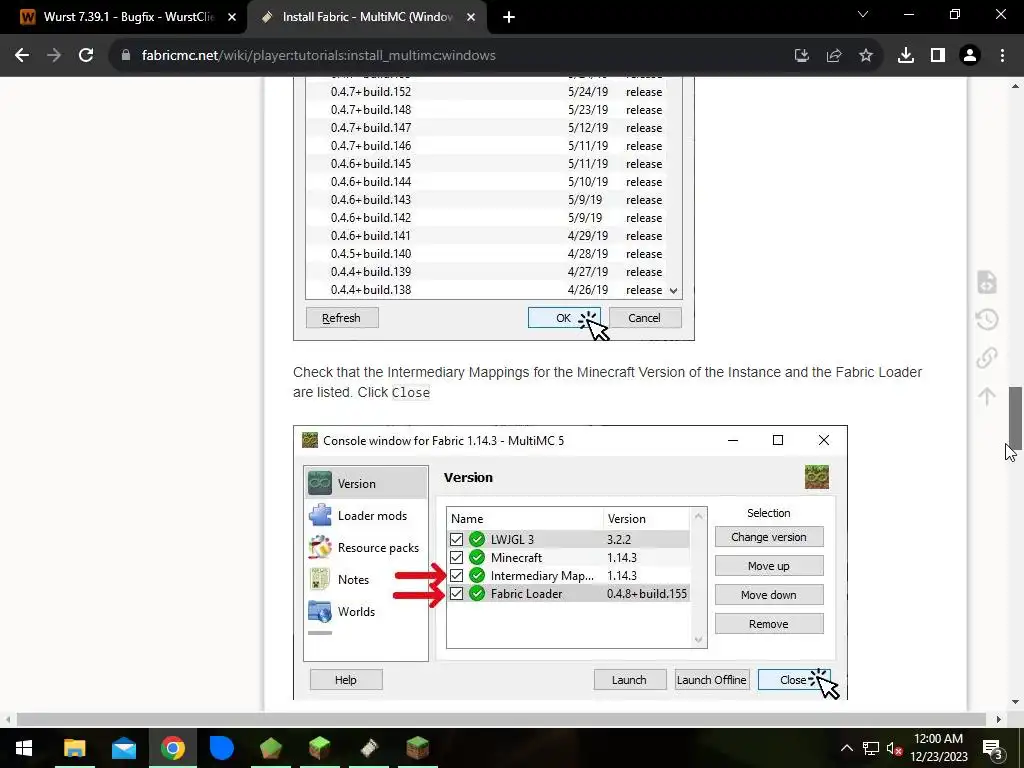The width and height of the screenshot is (1024, 768).
Task: Share this page icon
Action: [x=834, y=56]
